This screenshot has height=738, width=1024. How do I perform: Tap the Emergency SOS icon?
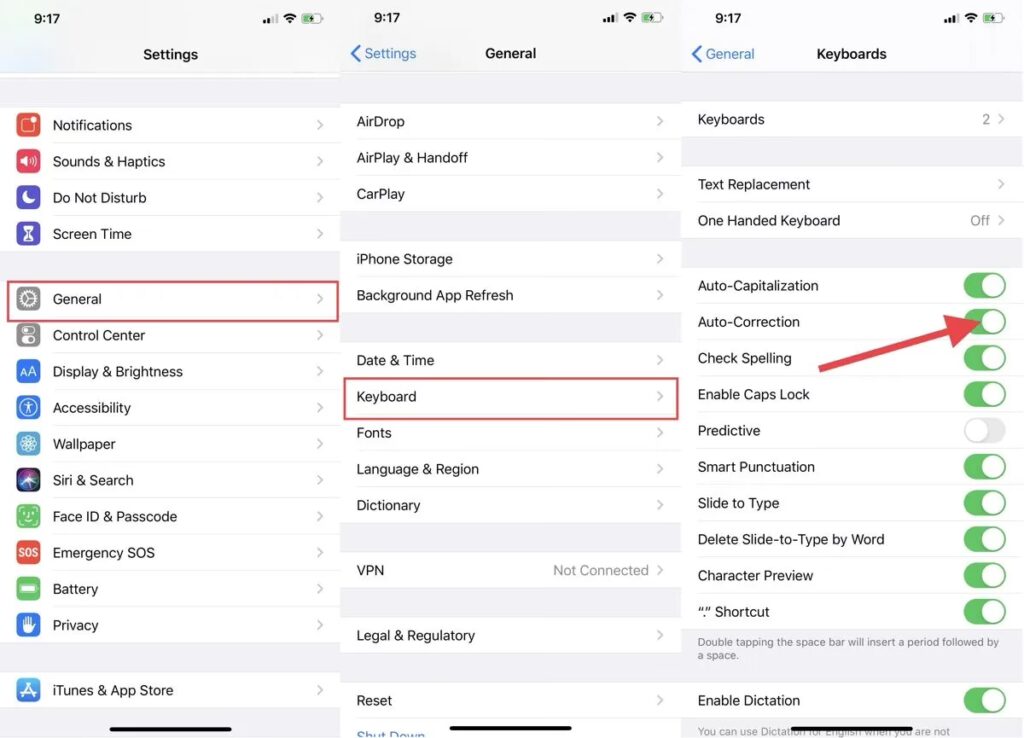pyautogui.click(x=28, y=553)
